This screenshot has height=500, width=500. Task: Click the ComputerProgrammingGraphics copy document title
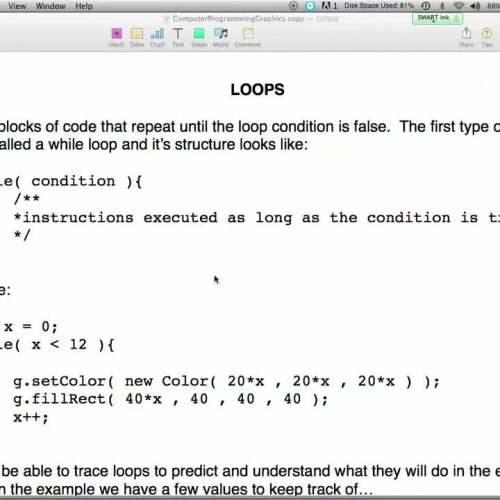[238, 19]
